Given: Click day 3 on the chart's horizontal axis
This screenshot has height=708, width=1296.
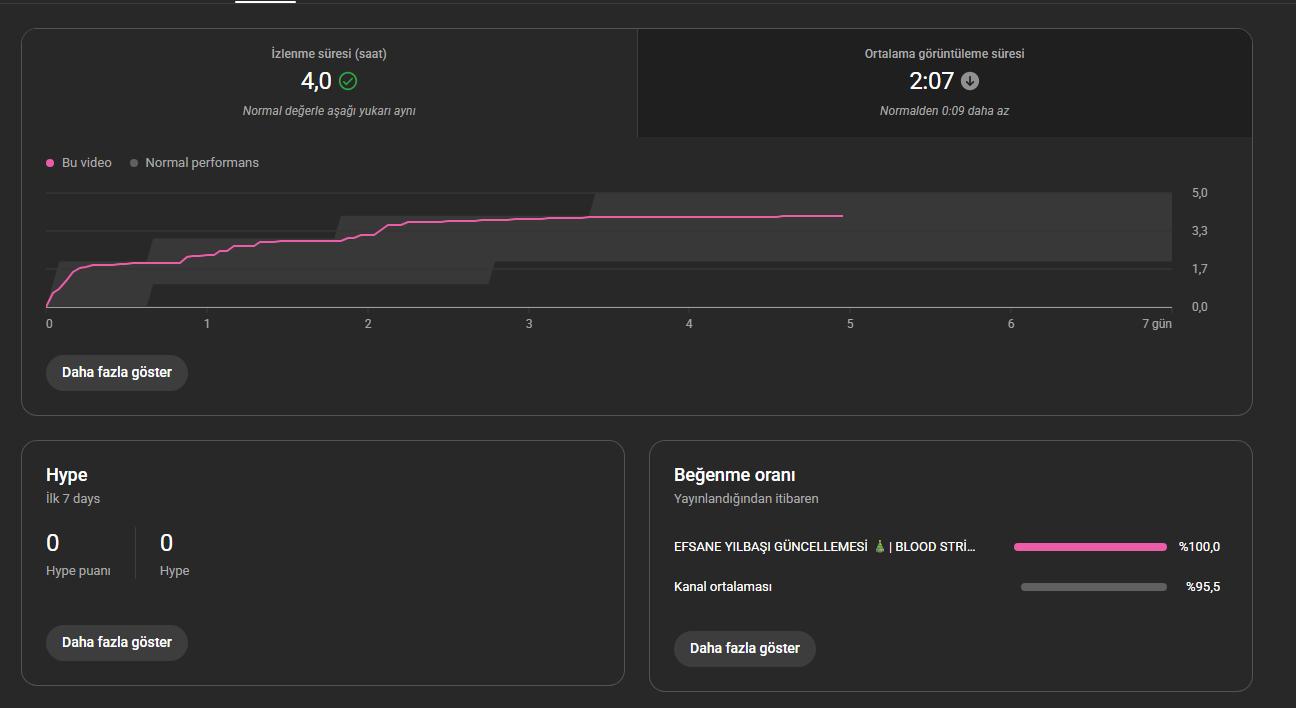Looking at the screenshot, I should pyautogui.click(x=529, y=324).
